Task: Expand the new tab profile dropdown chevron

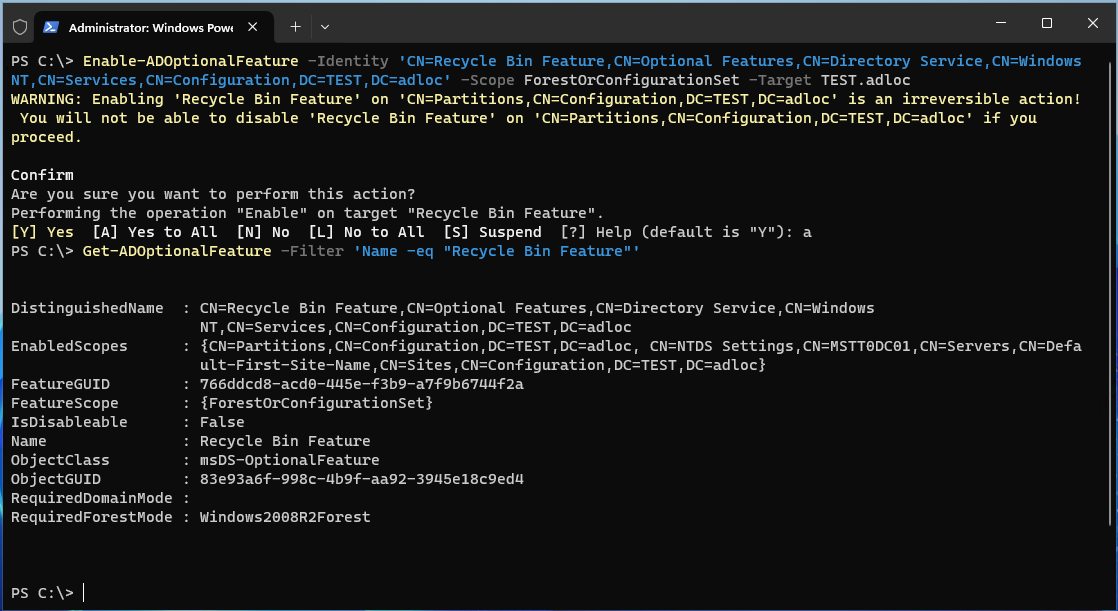Action: click(325, 26)
